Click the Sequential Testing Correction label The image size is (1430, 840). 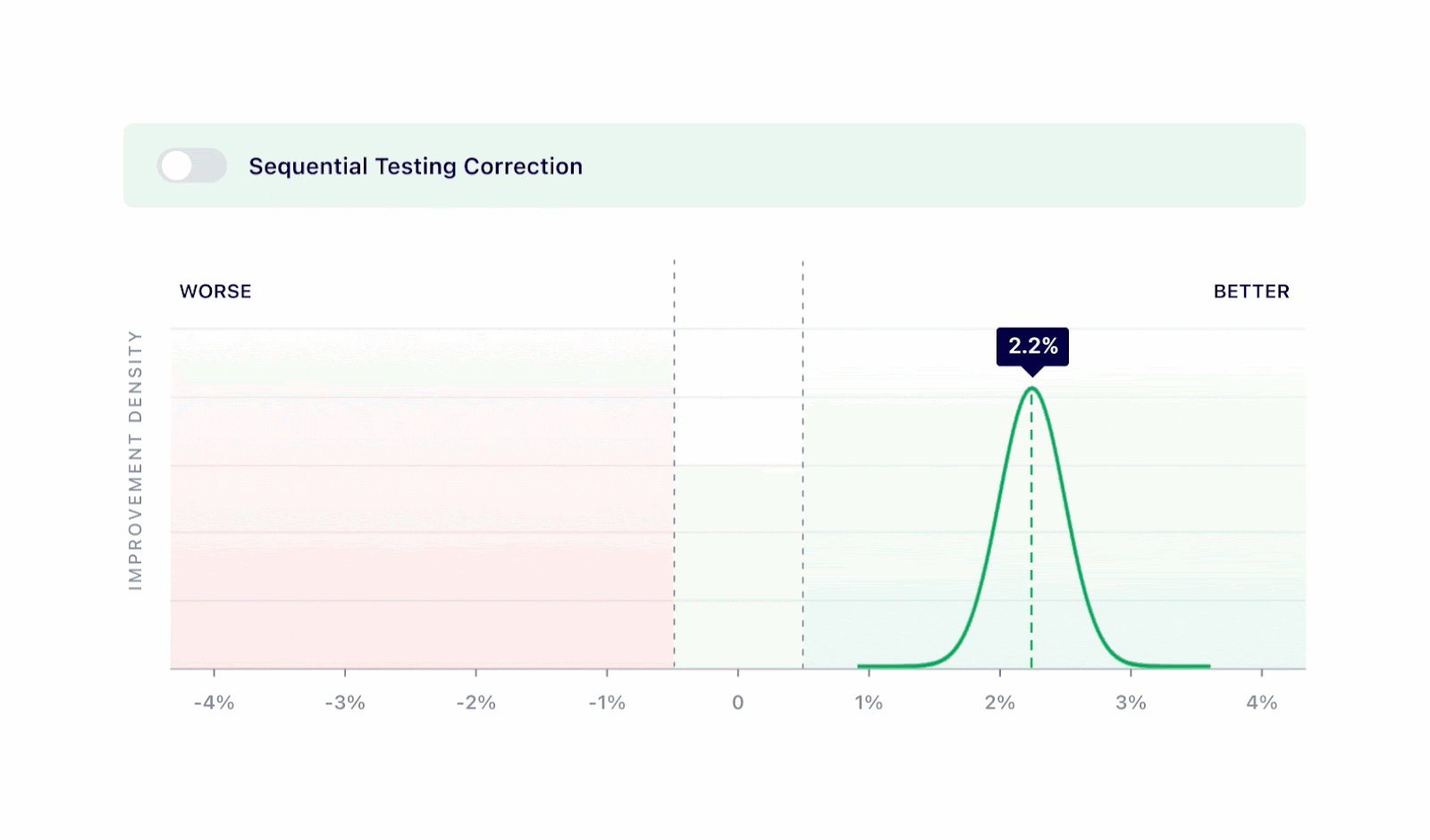tap(416, 166)
